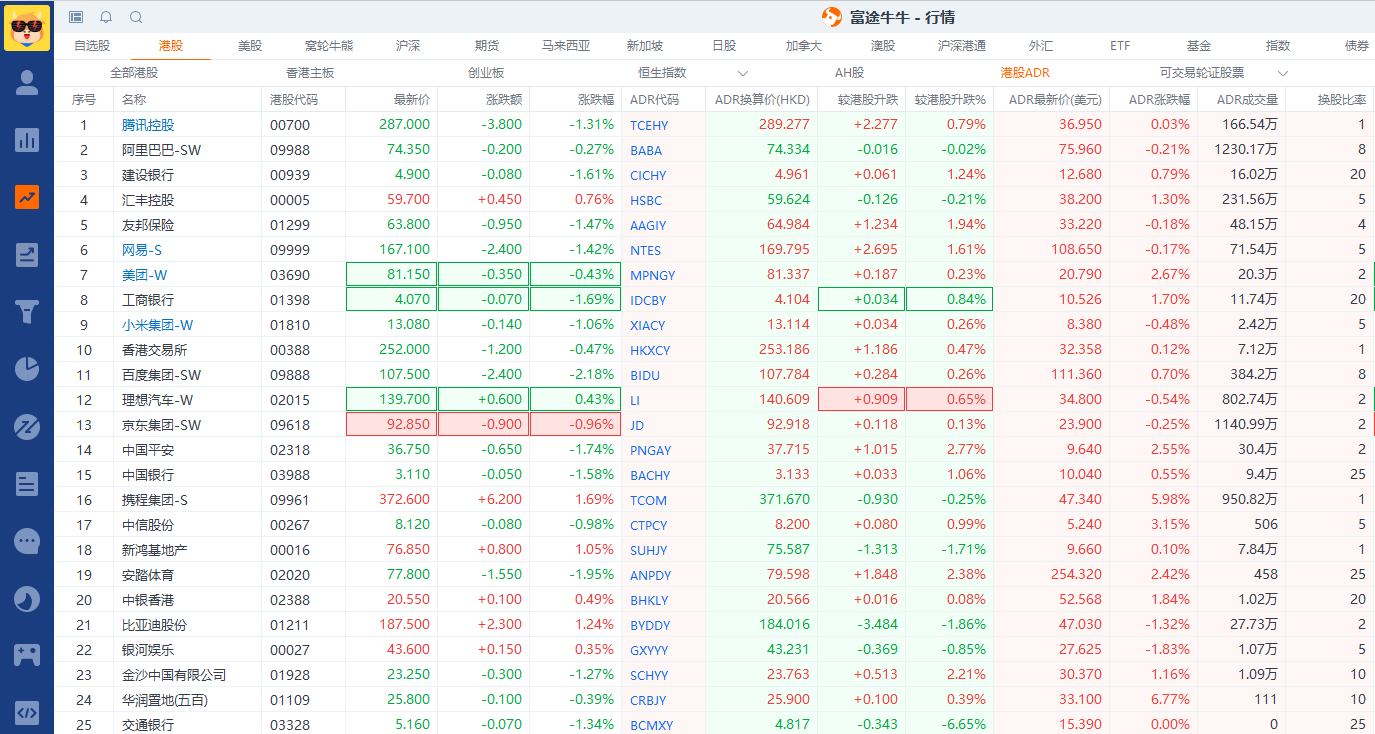Click stock code 02015
Viewport: 1375px width, 734px height.
290,400
